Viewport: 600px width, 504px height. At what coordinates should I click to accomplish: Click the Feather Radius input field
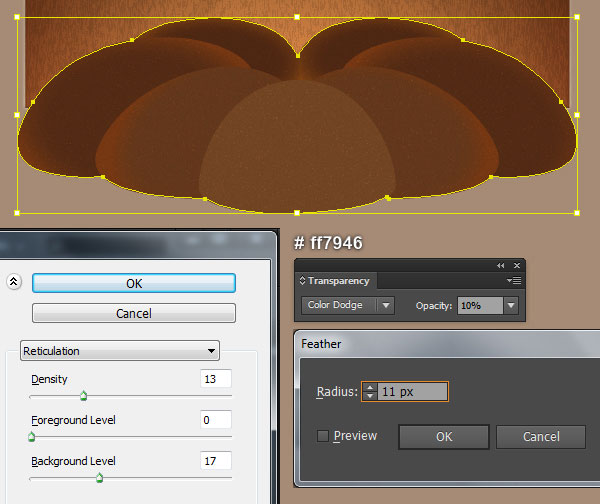click(x=412, y=391)
